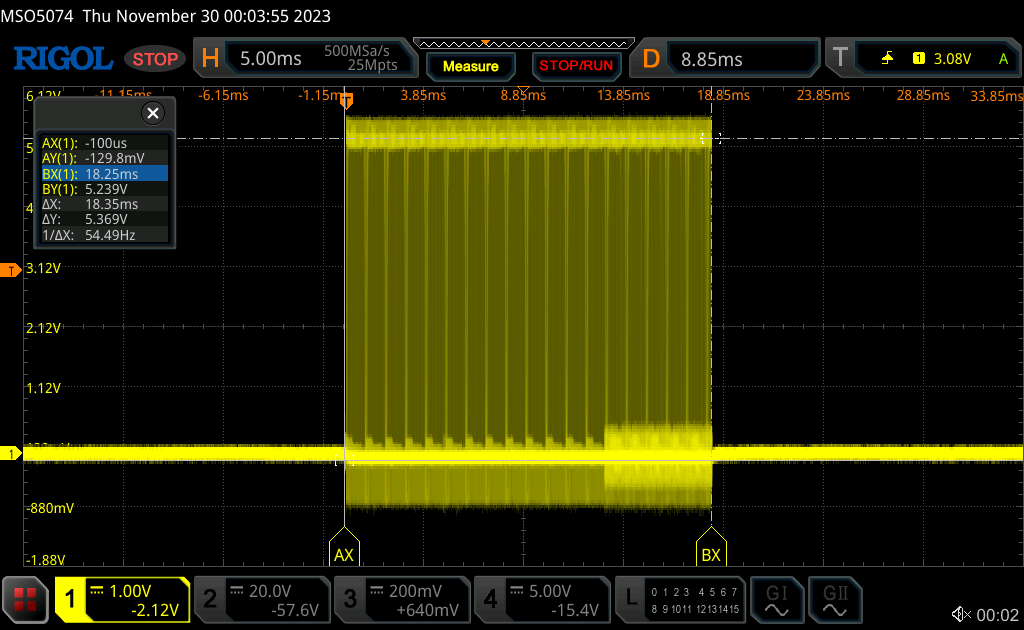Open trigger settings showing 3.08V
1024x630 pixels.
pos(921,59)
